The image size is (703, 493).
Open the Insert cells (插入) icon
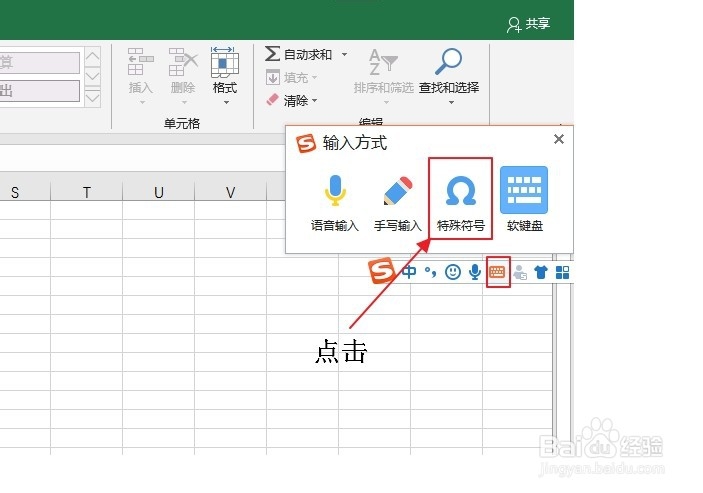(x=140, y=62)
